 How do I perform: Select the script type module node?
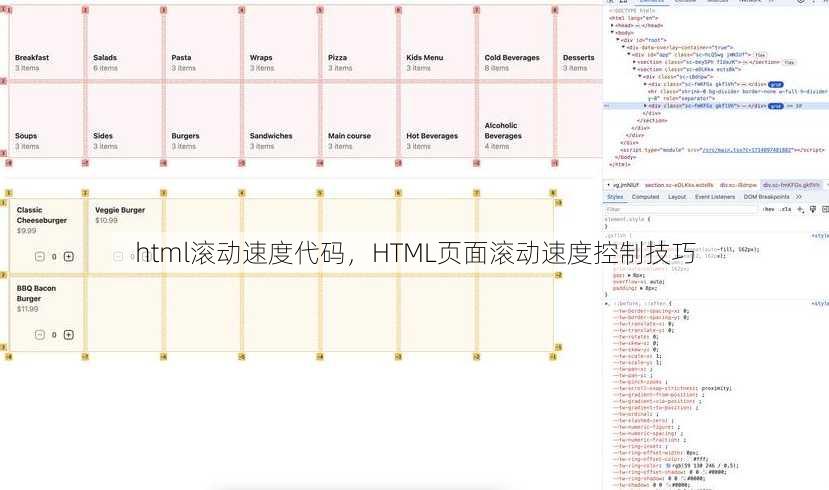pyautogui.click(x=723, y=150)
